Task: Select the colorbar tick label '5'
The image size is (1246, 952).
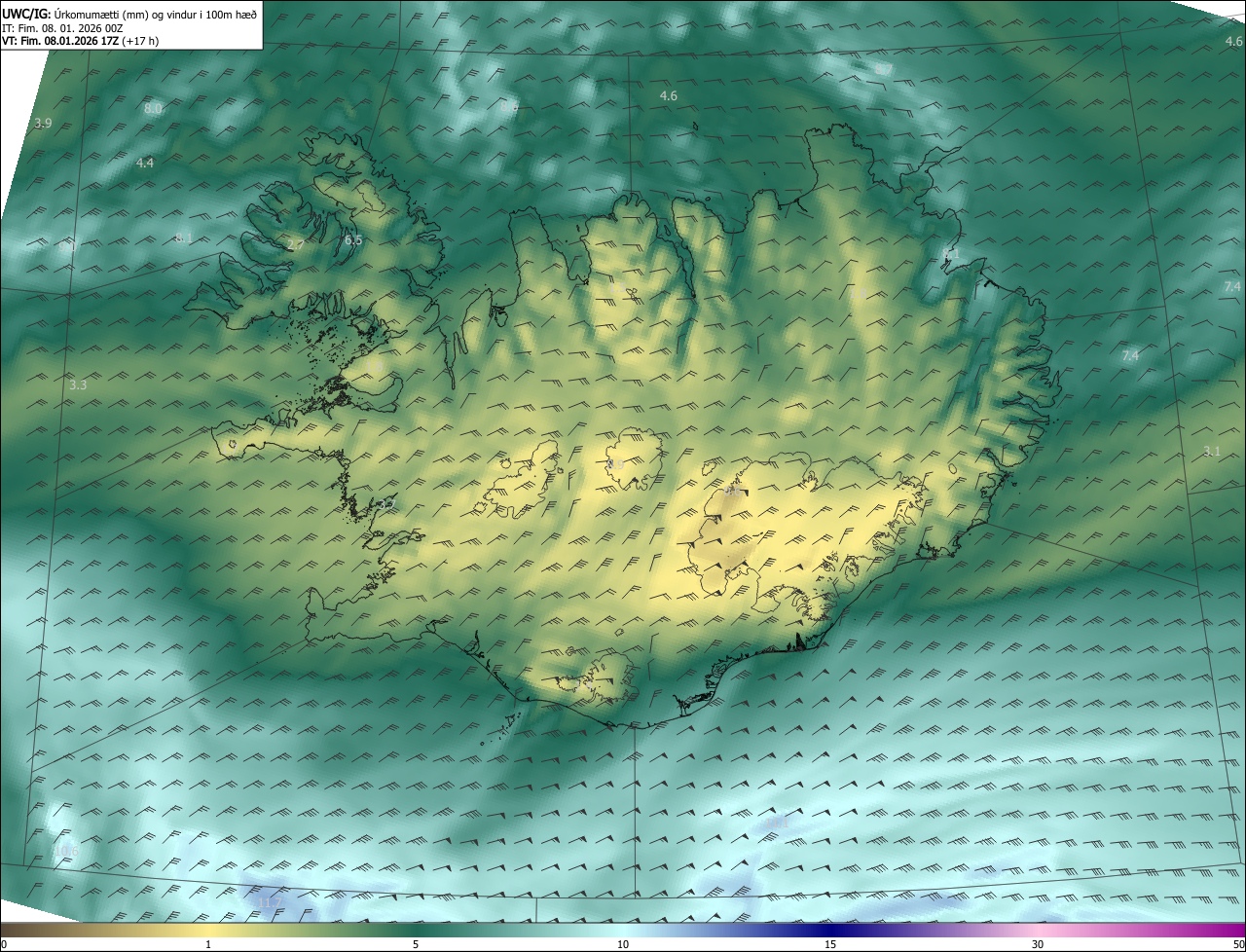Action: (x=416, y=944)
